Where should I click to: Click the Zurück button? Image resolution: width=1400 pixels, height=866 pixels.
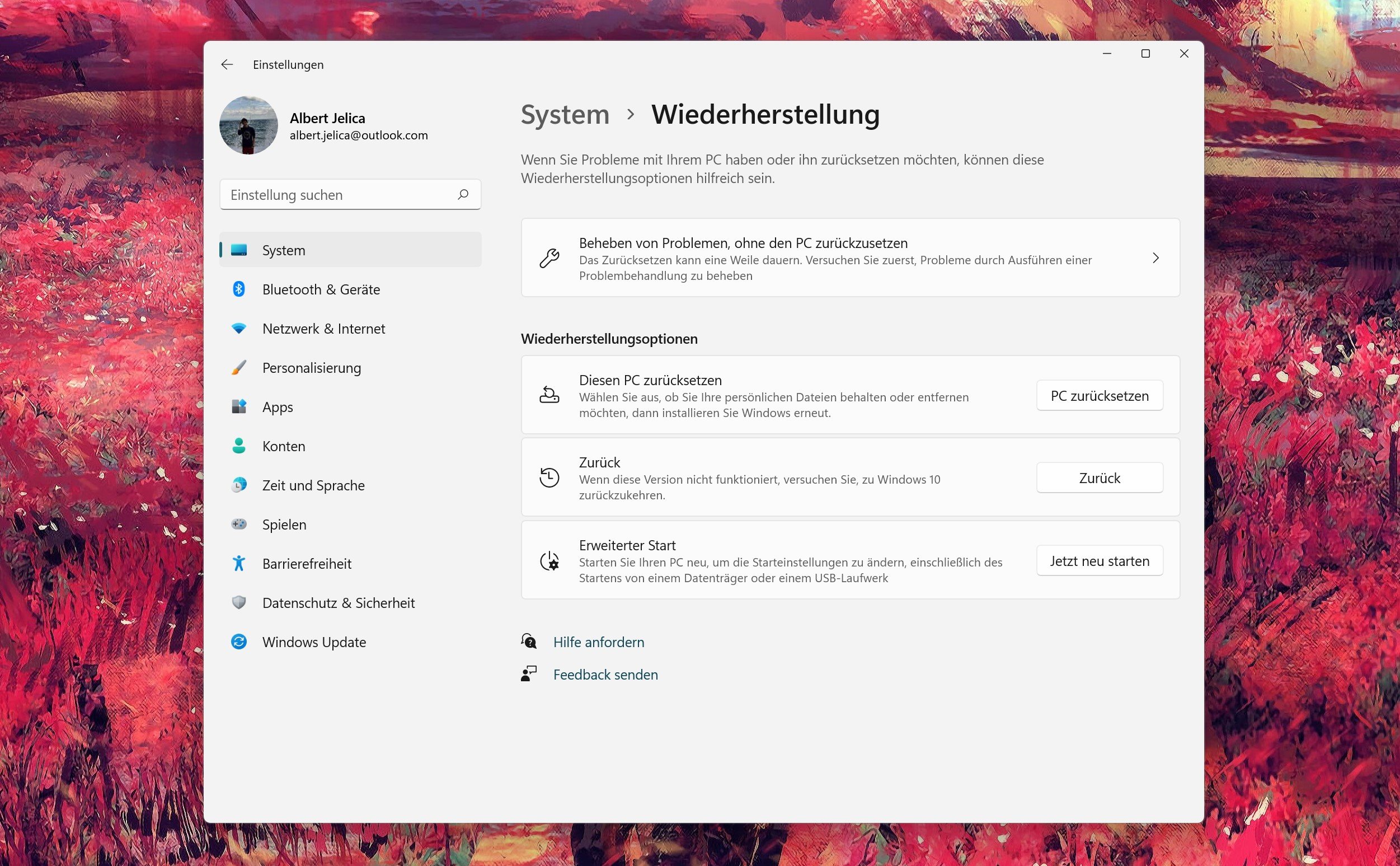click(x=1100, y=478)
